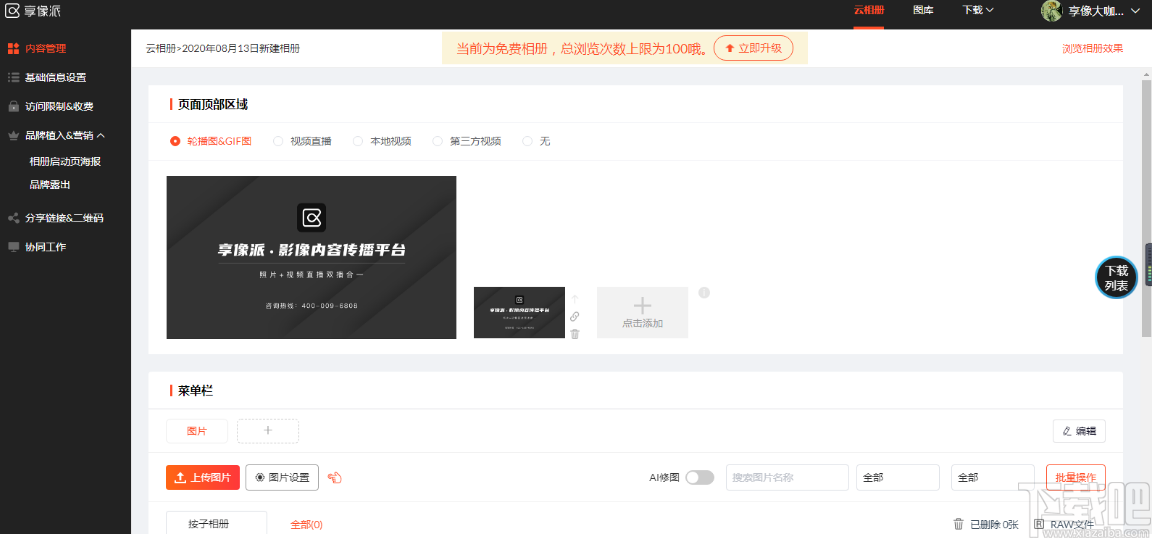
Task: Open 基础信息设置 in the sidebar
Action: [47, 77]
